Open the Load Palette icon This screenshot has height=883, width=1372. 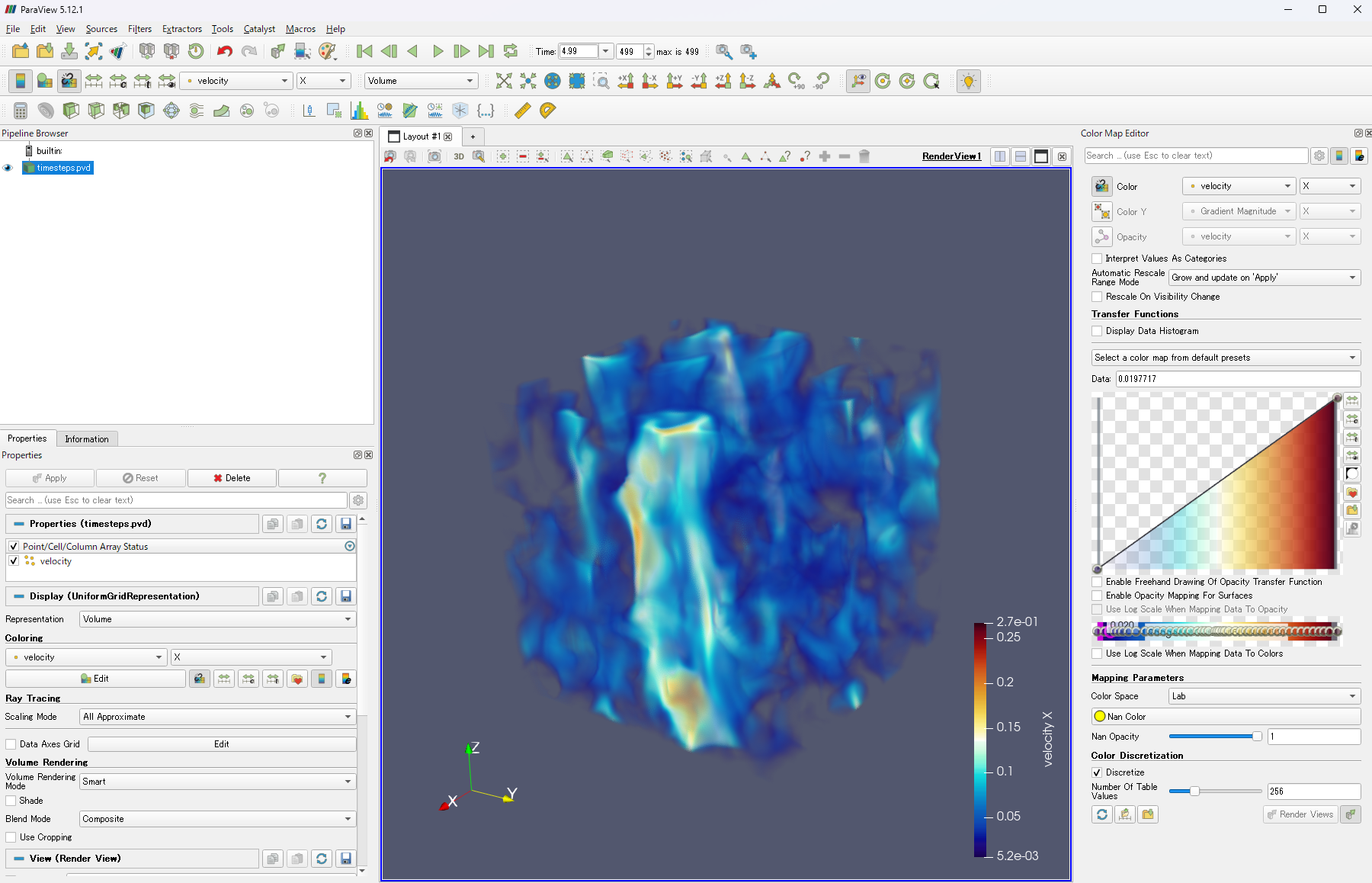coord(328,51)
